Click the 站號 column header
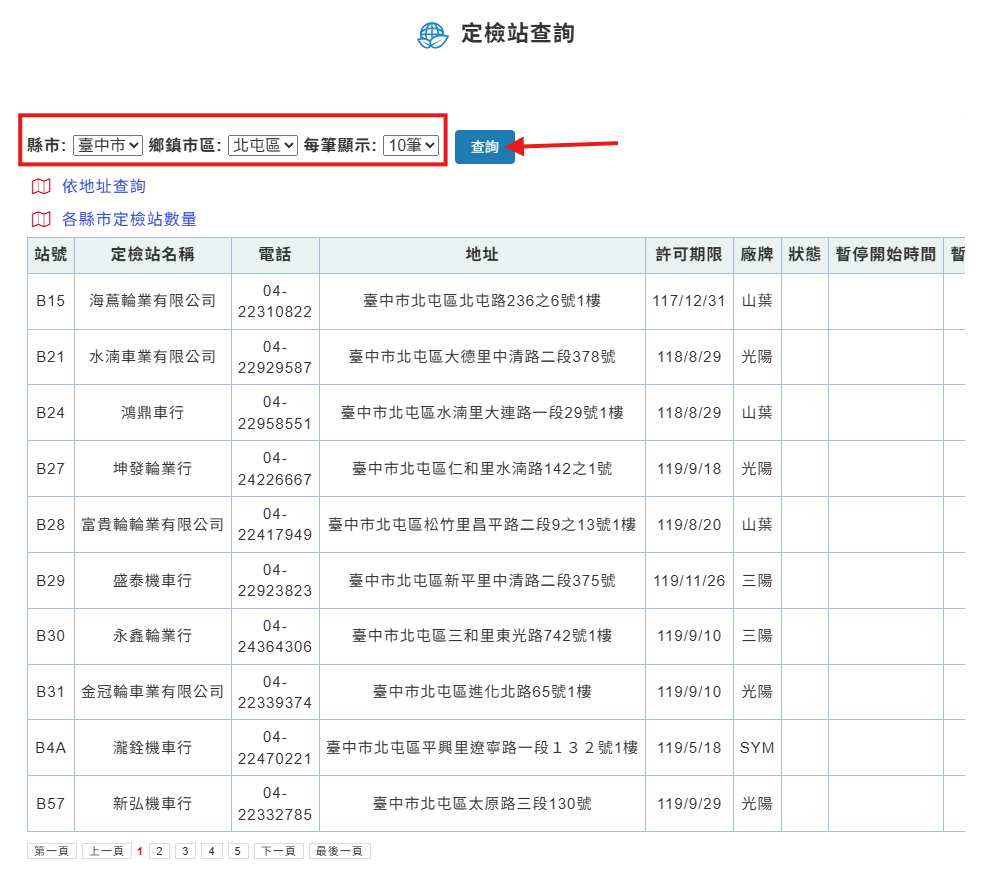The image size is (984, 880). (51, 255)
